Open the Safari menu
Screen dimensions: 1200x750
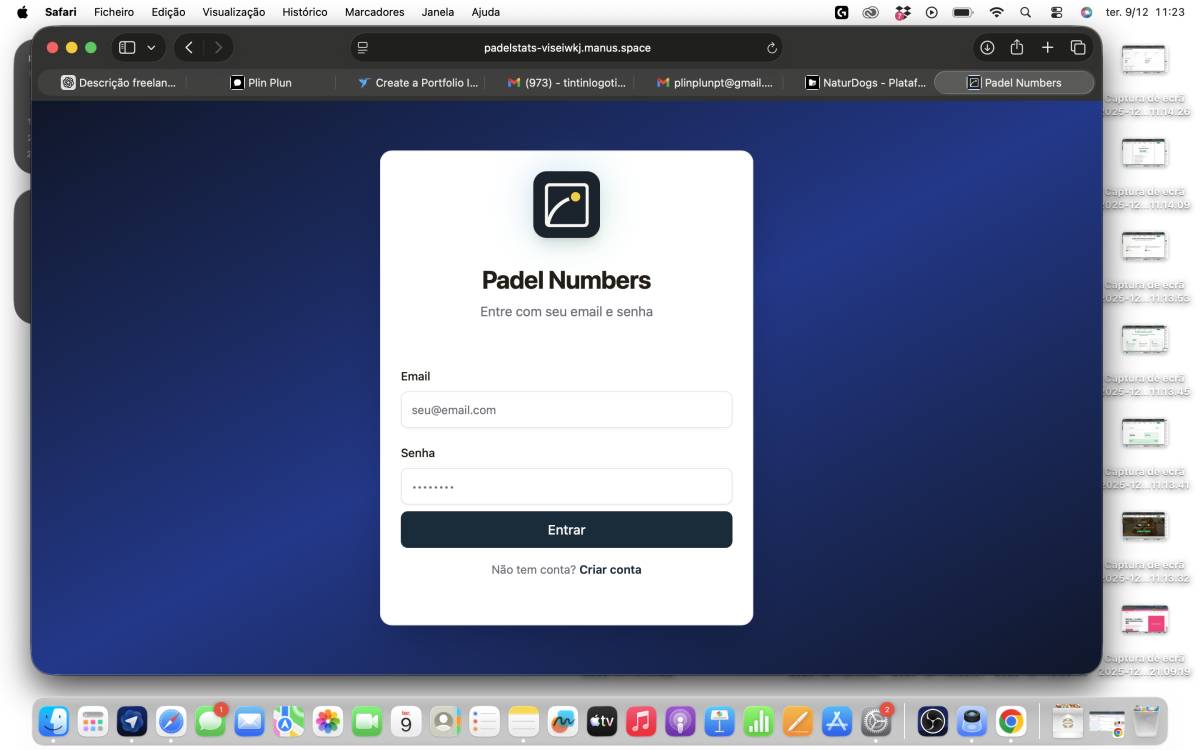60,12
